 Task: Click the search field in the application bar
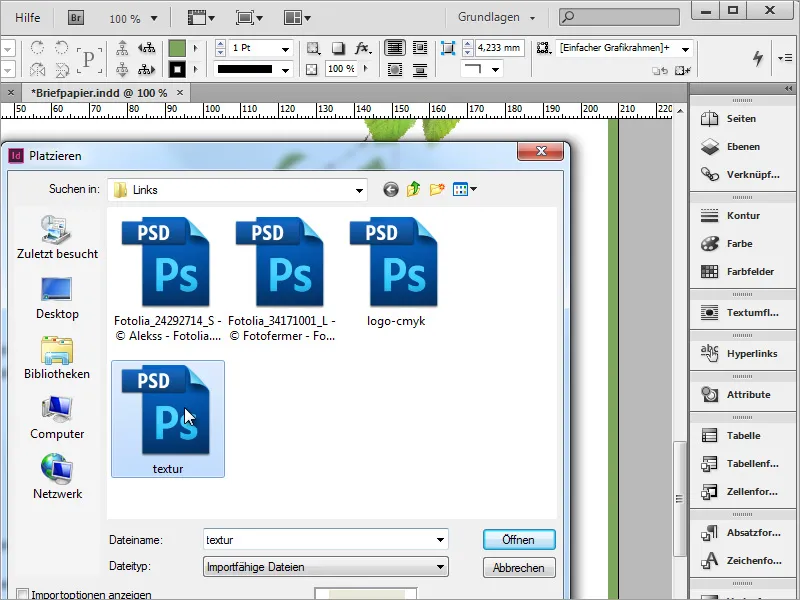(x=619, y=17)
